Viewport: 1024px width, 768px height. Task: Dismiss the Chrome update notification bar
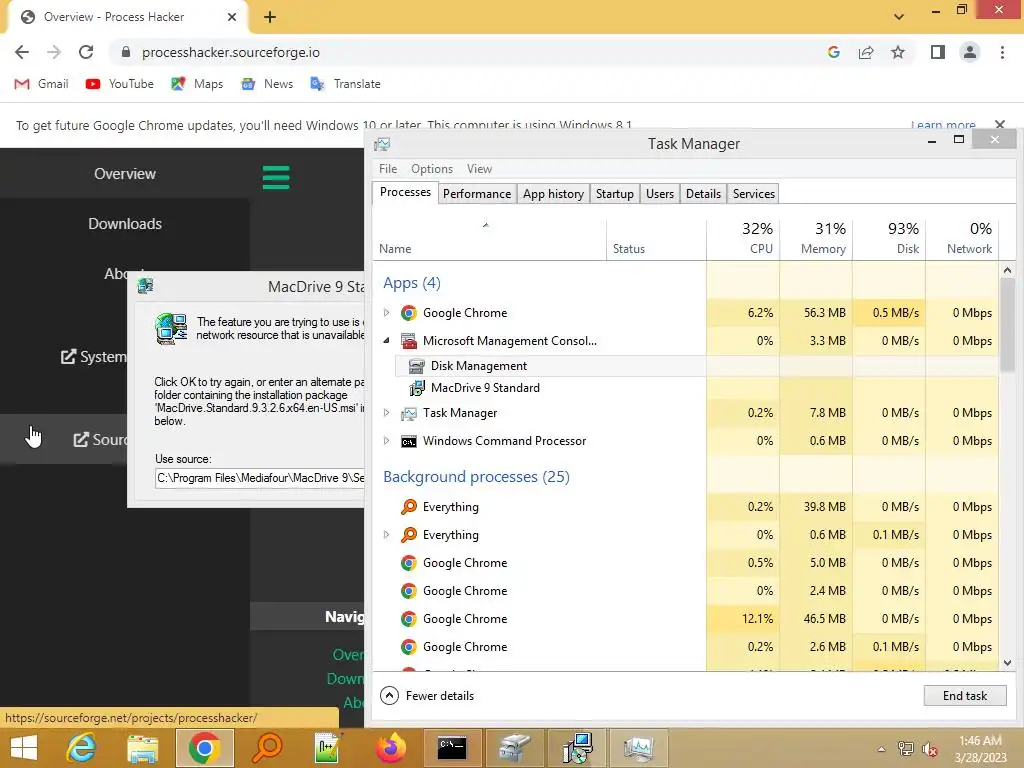coord(999,124)
